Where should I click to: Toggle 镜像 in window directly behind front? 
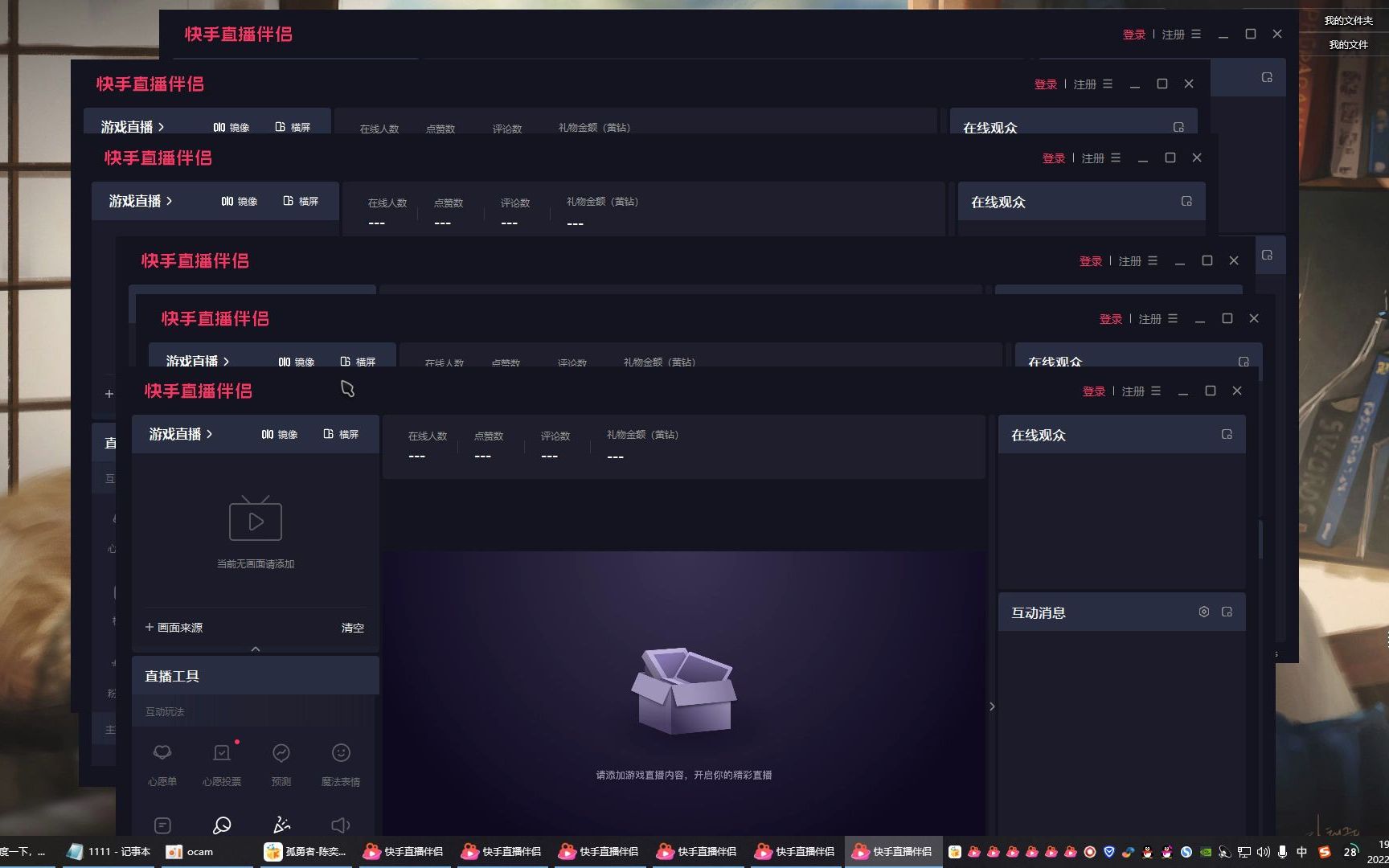(296, 362)
